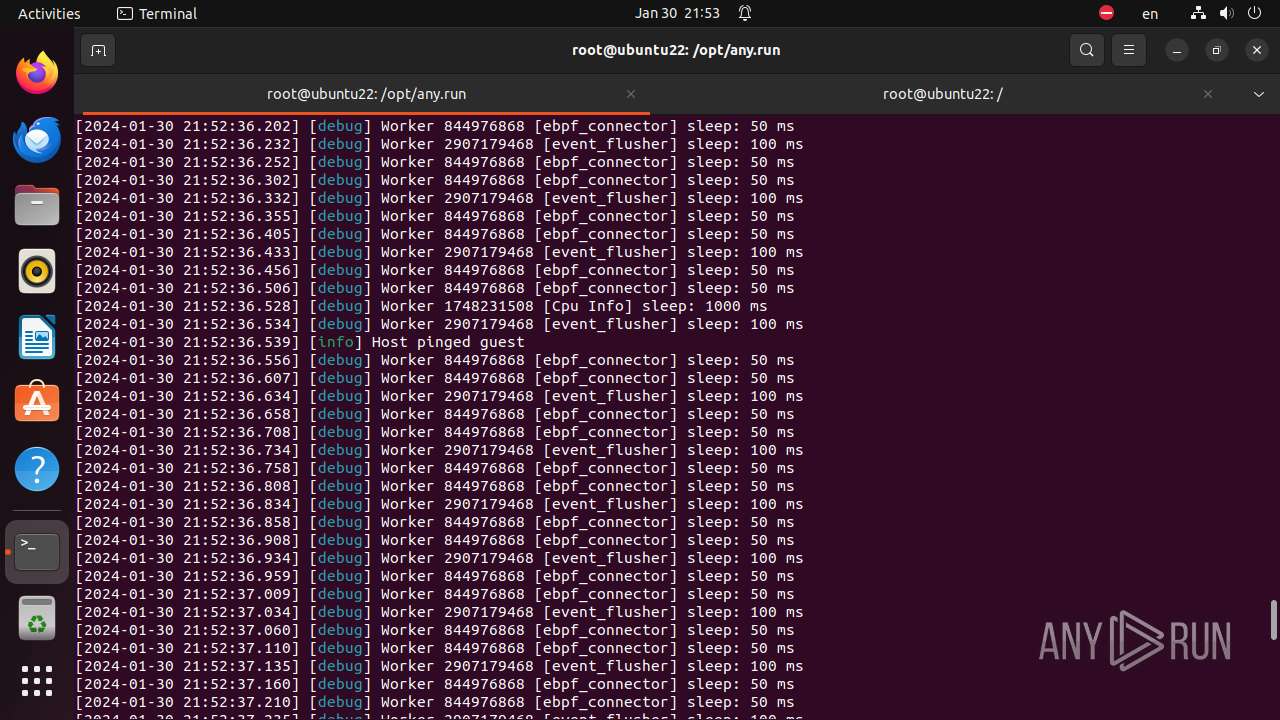Close the root@ubuntu22: / tab

coord(1208,94)
